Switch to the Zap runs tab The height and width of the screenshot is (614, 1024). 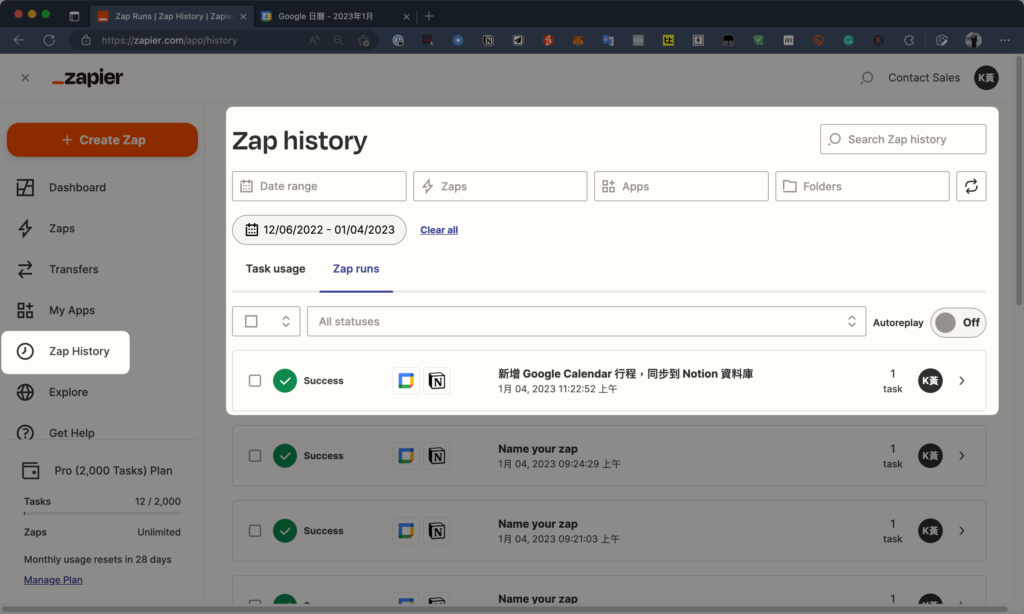click(x=356, y=269)
